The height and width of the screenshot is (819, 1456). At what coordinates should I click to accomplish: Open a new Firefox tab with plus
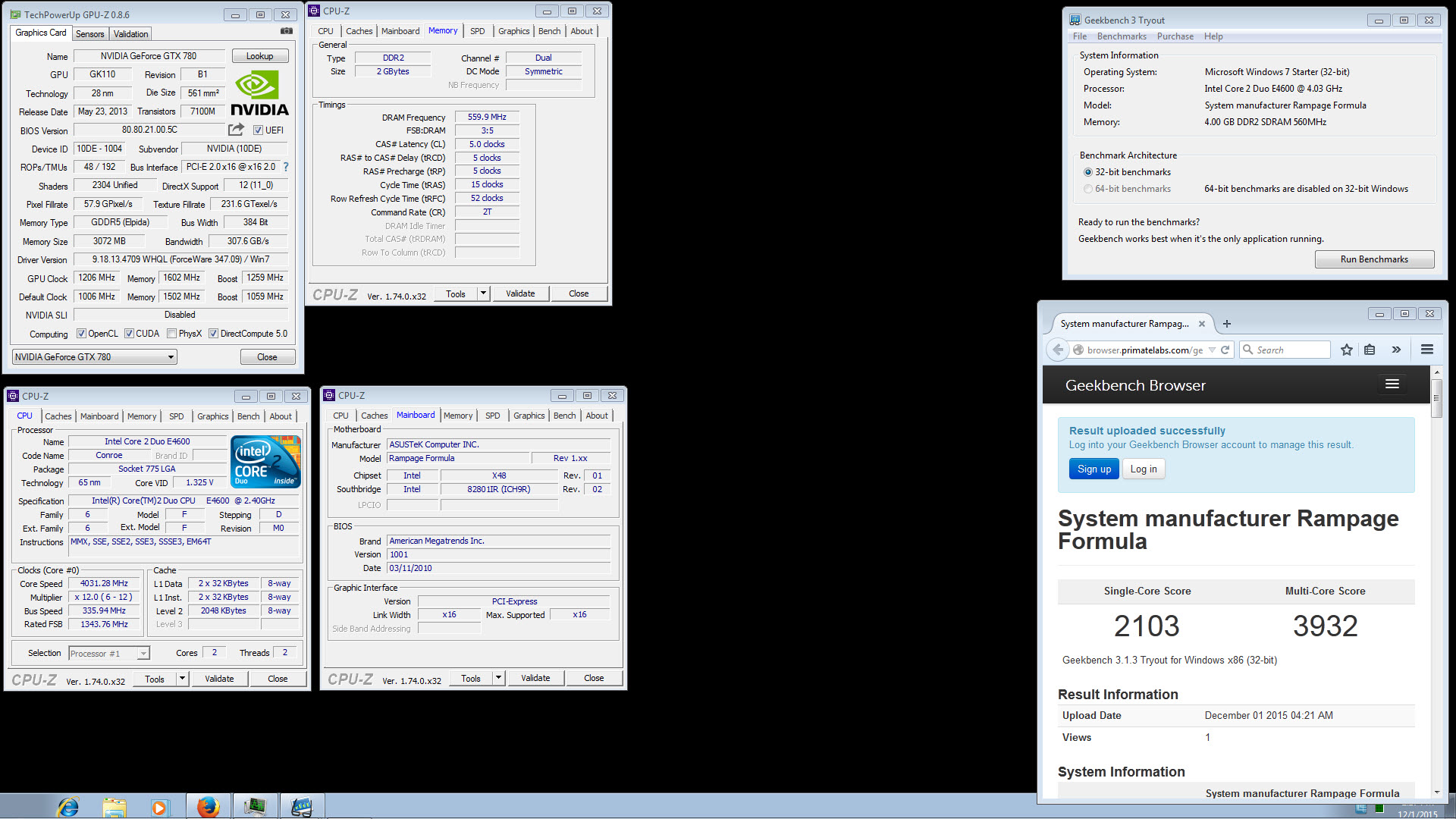click(1227, 324)
